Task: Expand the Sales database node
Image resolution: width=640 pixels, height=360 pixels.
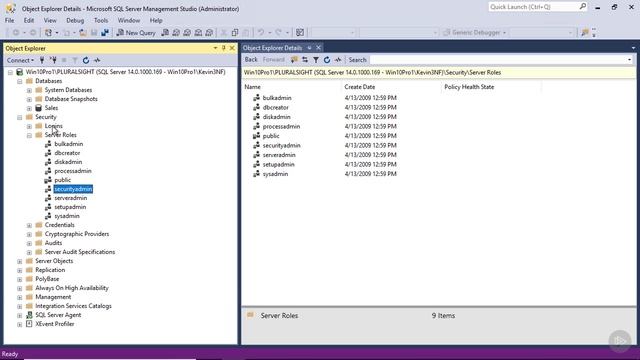Action: 29,108
